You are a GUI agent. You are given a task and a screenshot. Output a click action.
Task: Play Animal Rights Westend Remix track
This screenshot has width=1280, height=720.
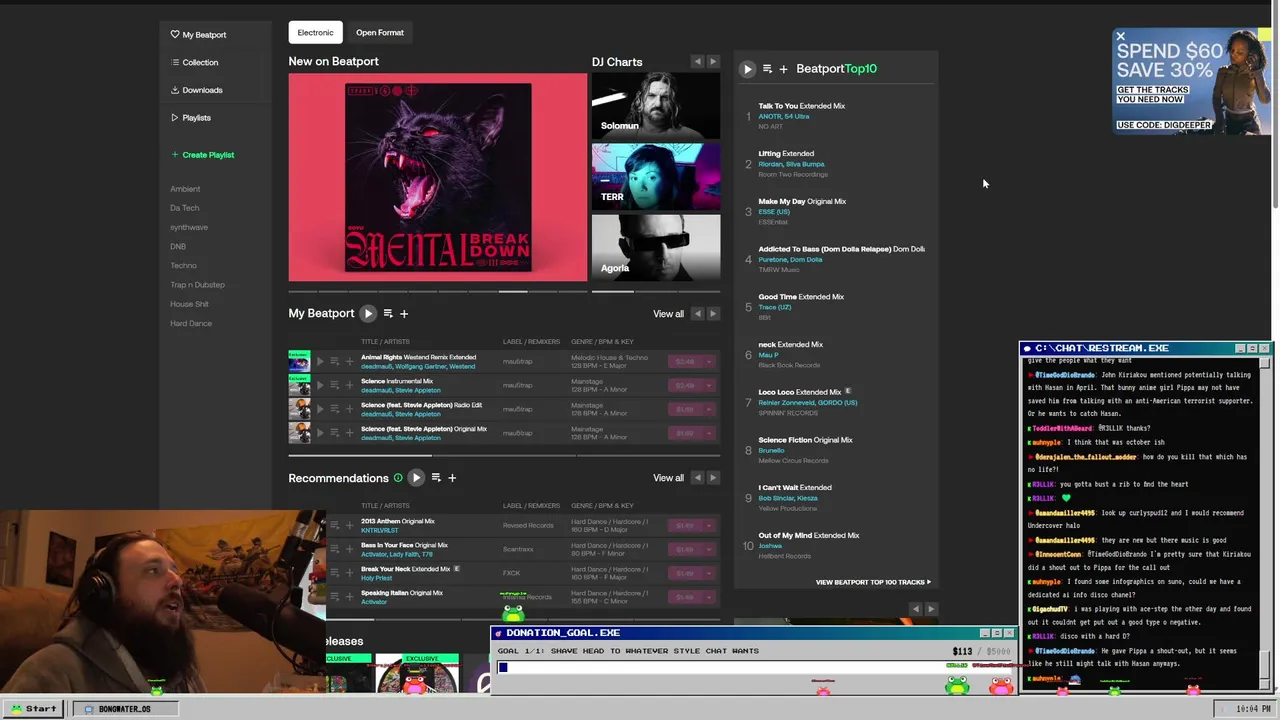pyautogui.click(x=321, y=361)
